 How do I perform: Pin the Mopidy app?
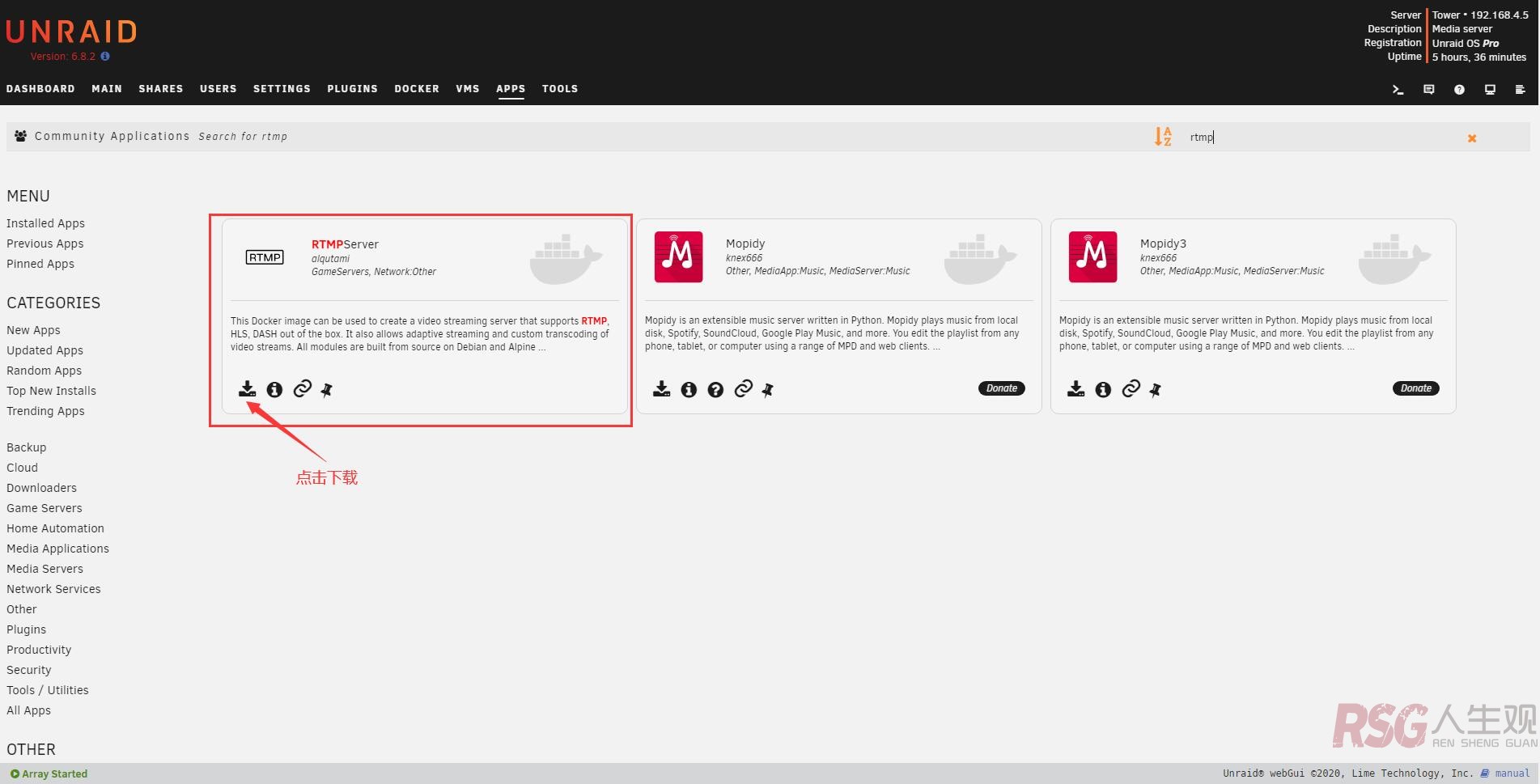point(768,391)
